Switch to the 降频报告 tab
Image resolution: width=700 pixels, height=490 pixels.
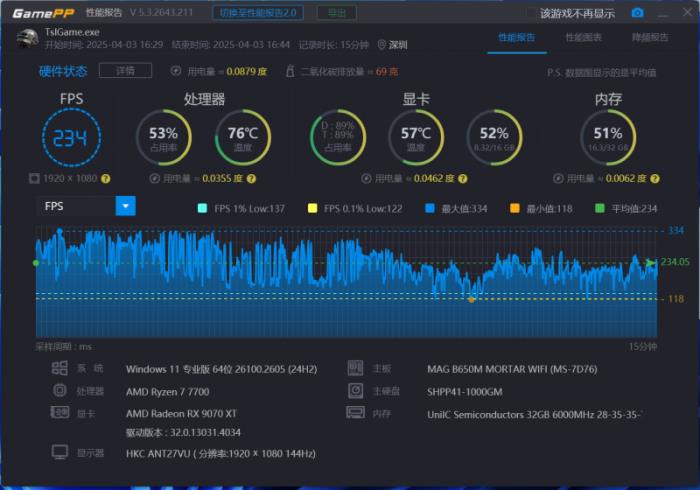(650, 37)
